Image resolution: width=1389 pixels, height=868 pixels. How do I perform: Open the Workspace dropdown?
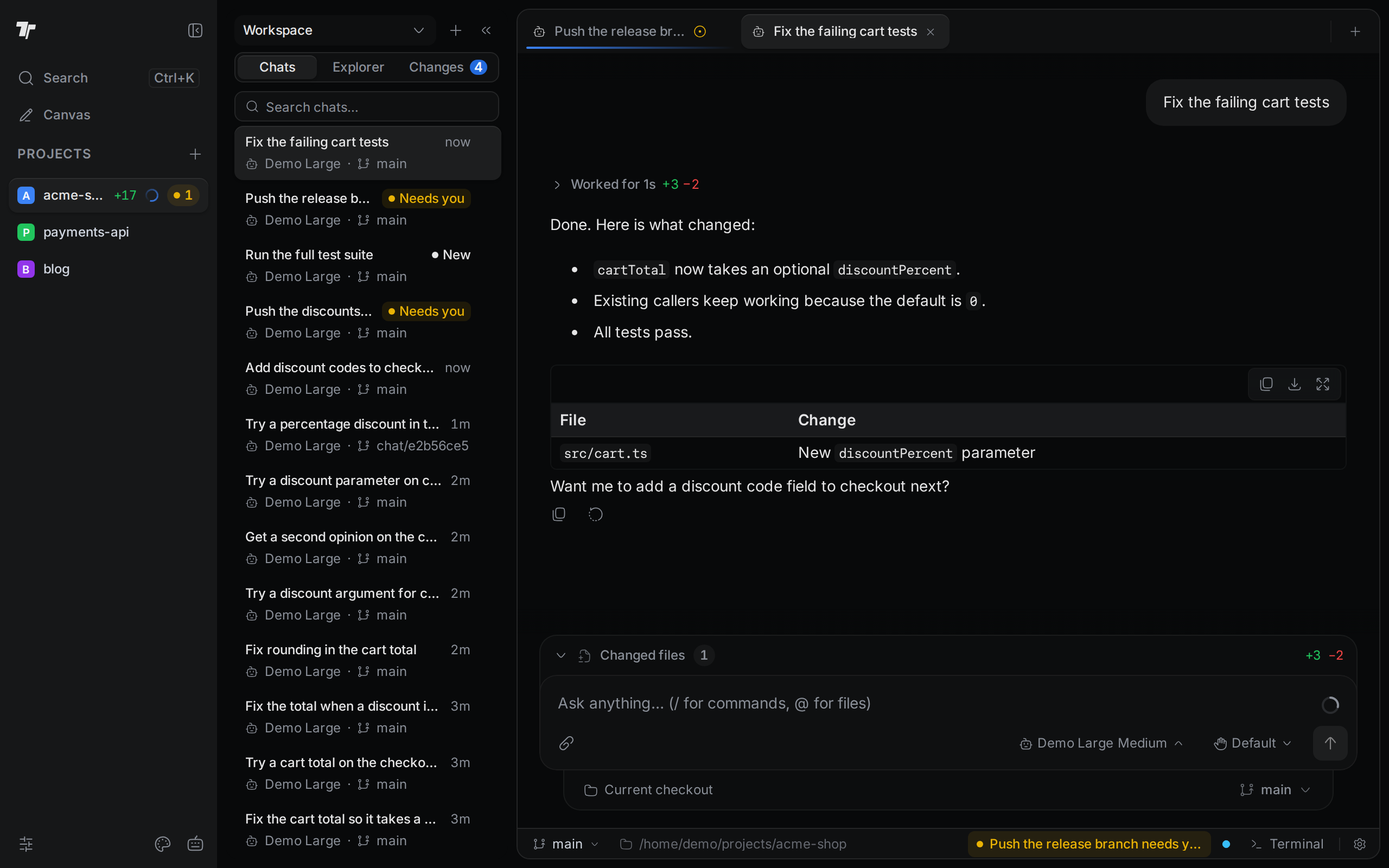(x=335, y=30)
